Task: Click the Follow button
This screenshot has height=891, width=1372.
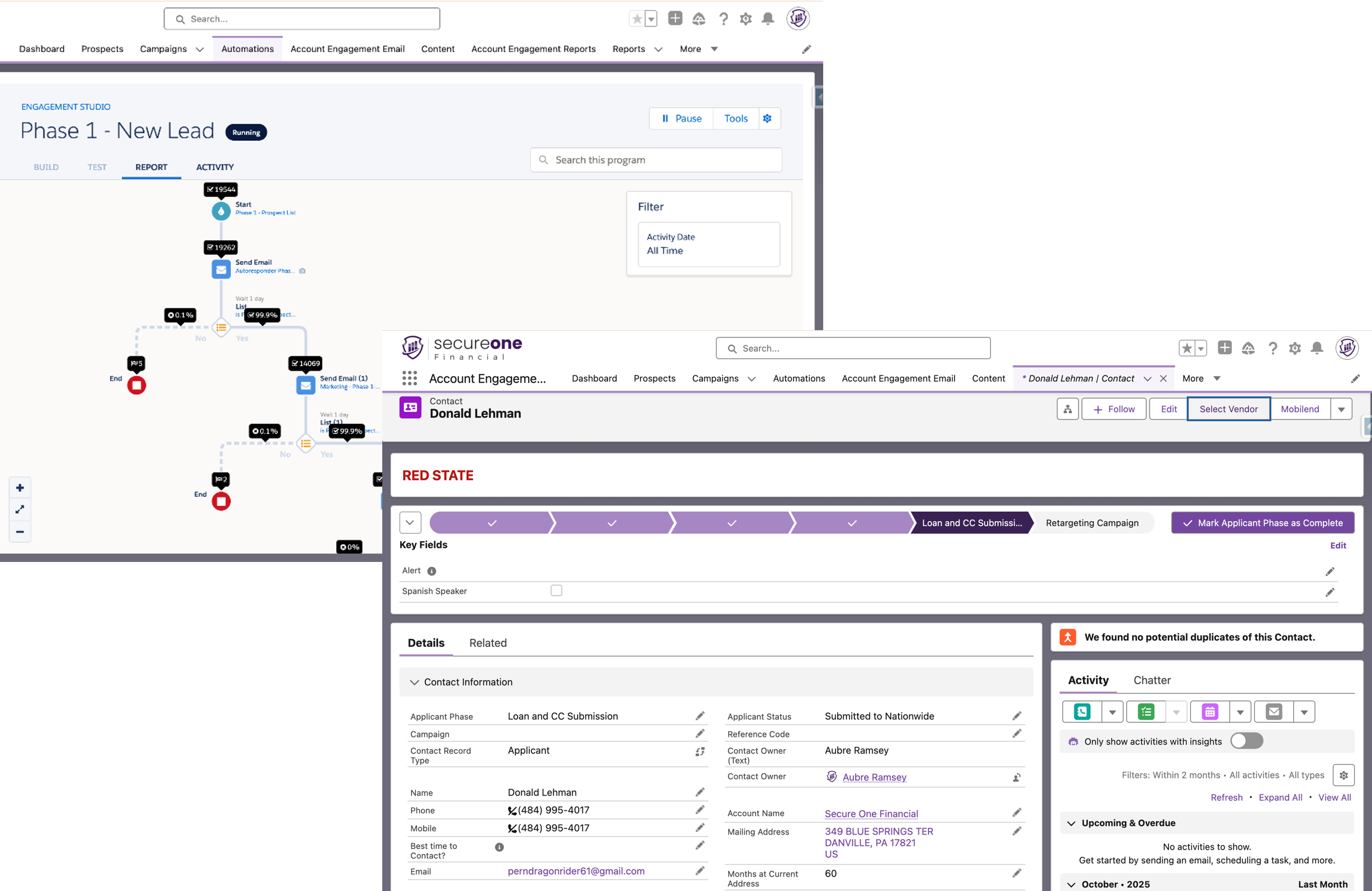Action: point(1114,409)
